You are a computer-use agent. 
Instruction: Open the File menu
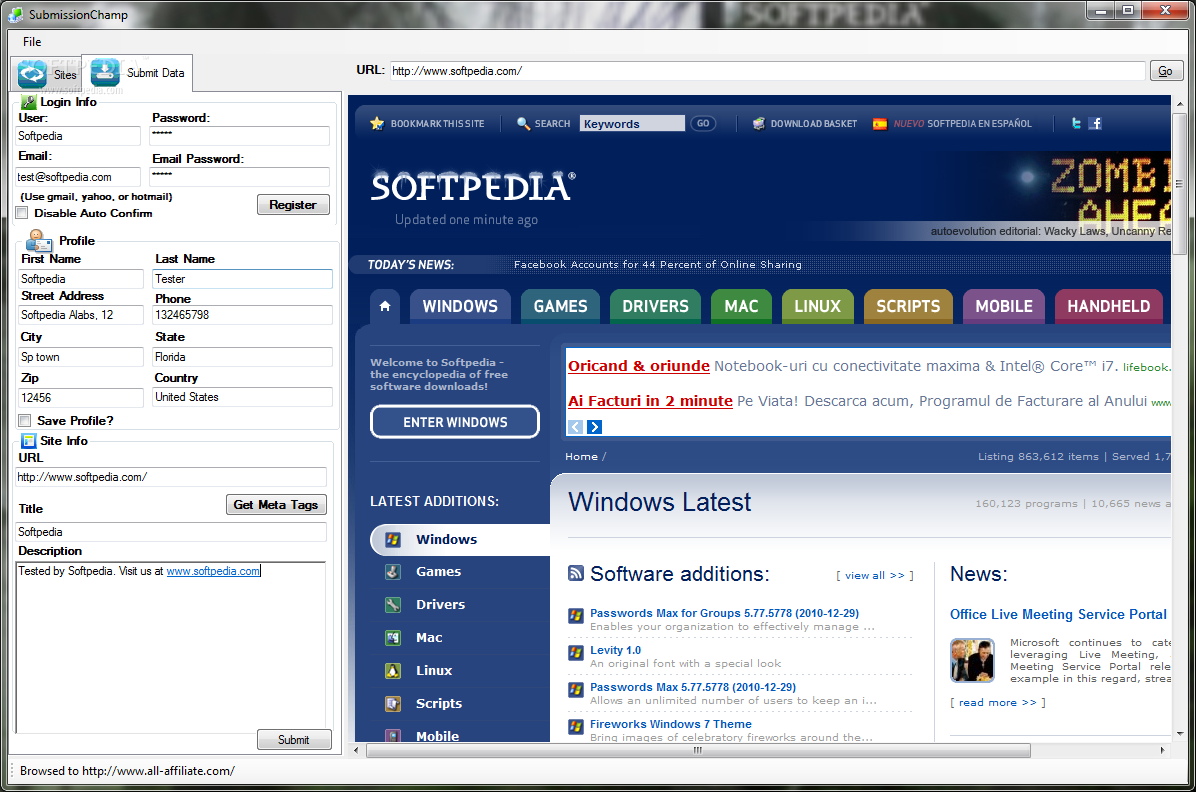32,42
